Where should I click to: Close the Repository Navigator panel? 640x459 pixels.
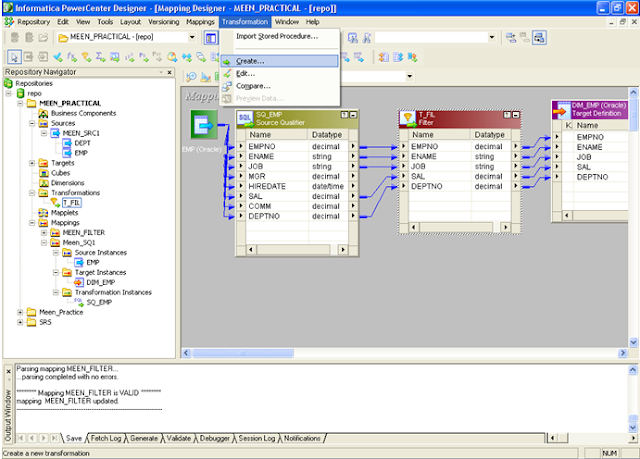point(170,72)
